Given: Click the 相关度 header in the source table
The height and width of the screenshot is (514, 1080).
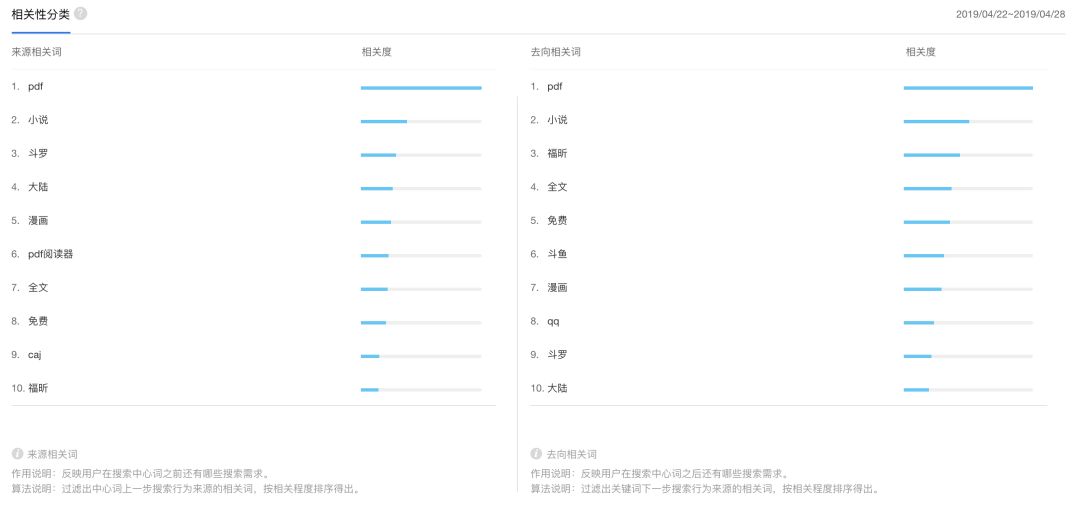Looking at the screenshot, I should click(376, 51).
